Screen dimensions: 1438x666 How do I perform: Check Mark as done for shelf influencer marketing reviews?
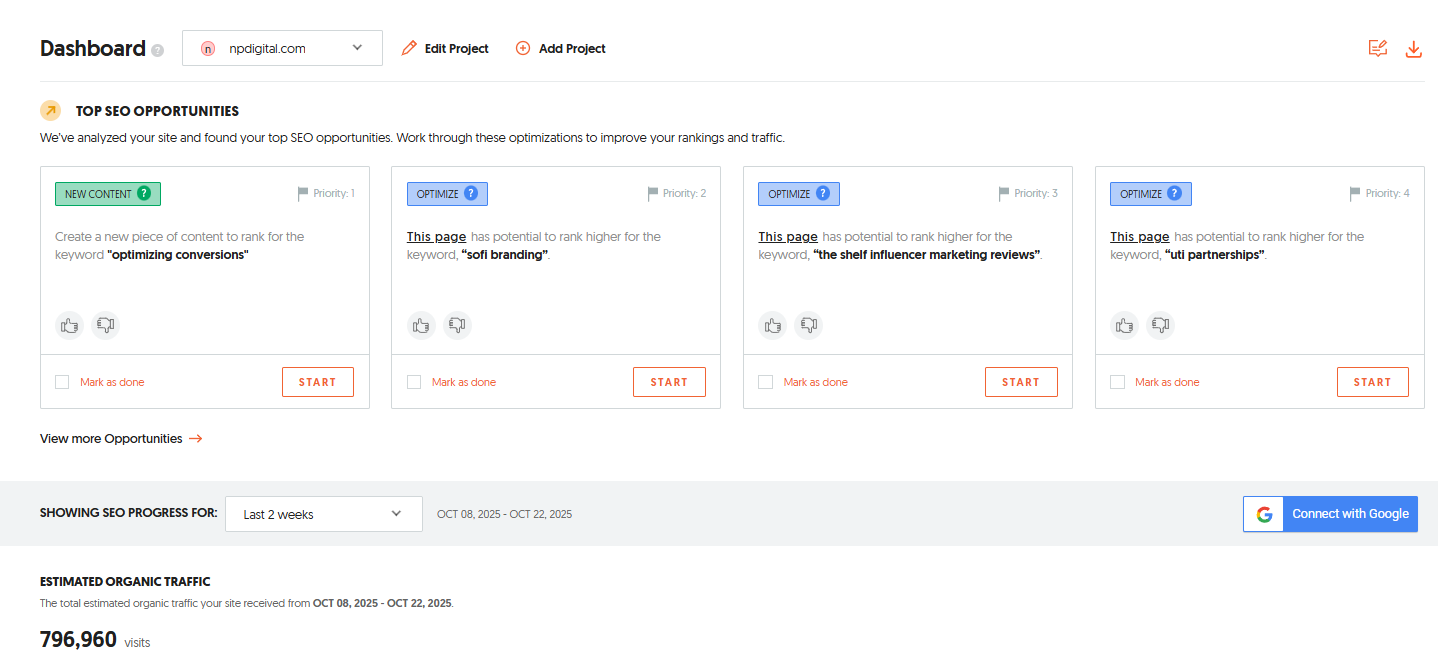[765, 382]
